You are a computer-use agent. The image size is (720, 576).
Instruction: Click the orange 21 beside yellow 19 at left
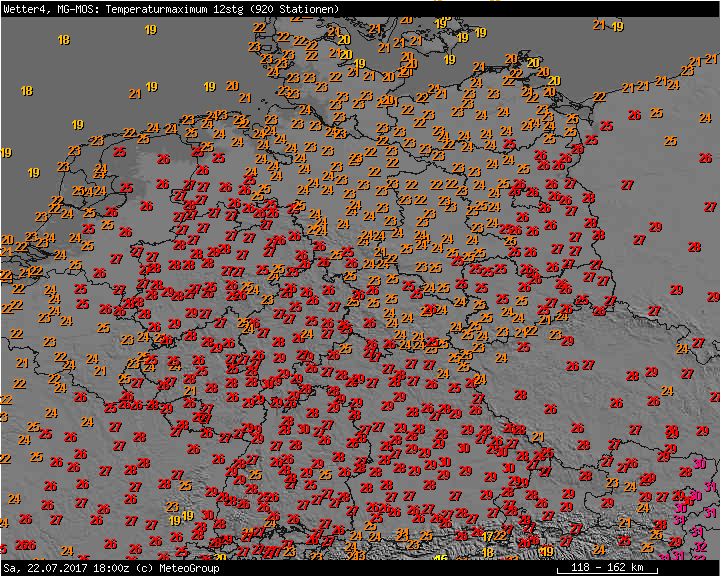134,94
